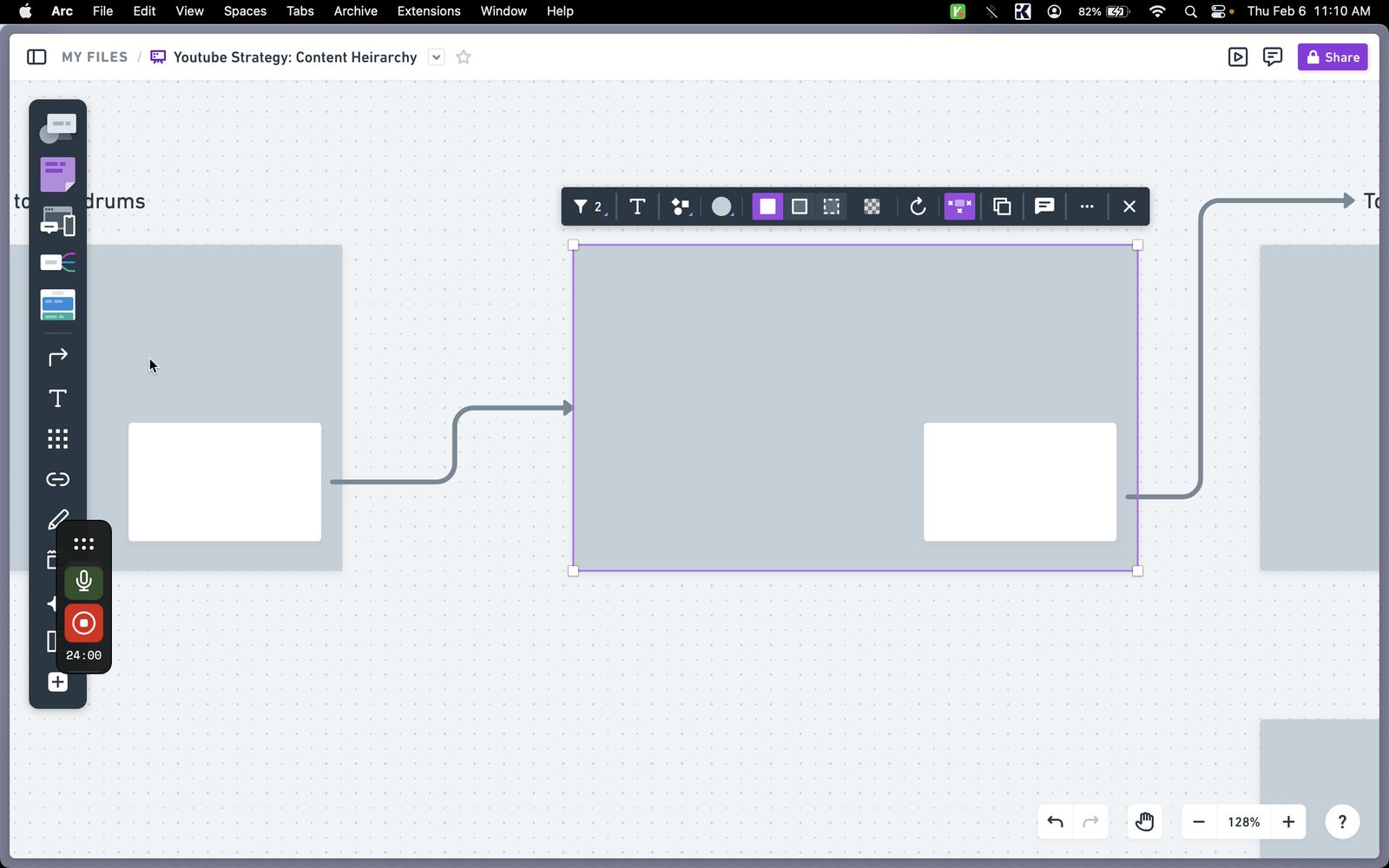Open the filter selection dropdown showing 2
1389x868 pixels.
(589, 207)
